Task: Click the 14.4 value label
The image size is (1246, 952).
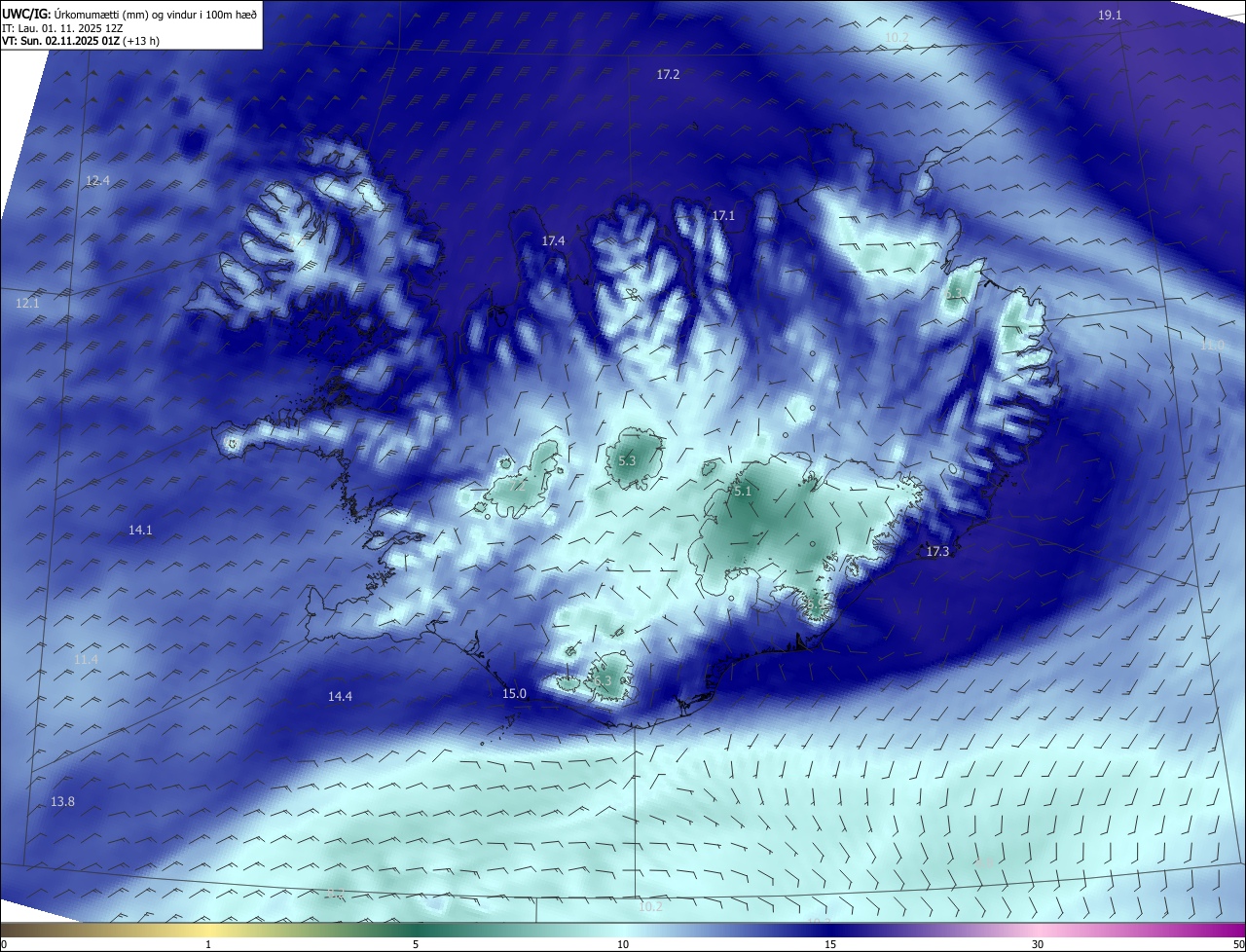Action: pos(340,696)
